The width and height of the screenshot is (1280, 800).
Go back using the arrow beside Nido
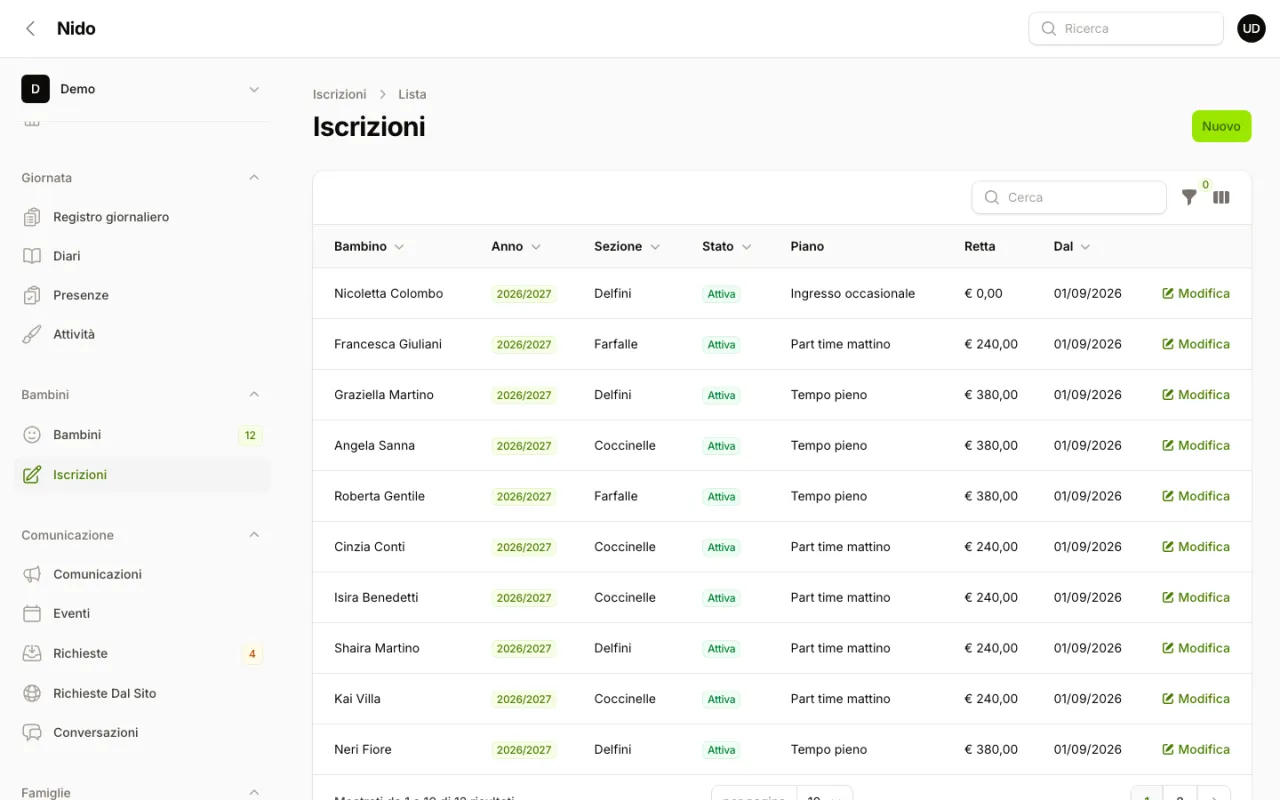tap(31, 28)
